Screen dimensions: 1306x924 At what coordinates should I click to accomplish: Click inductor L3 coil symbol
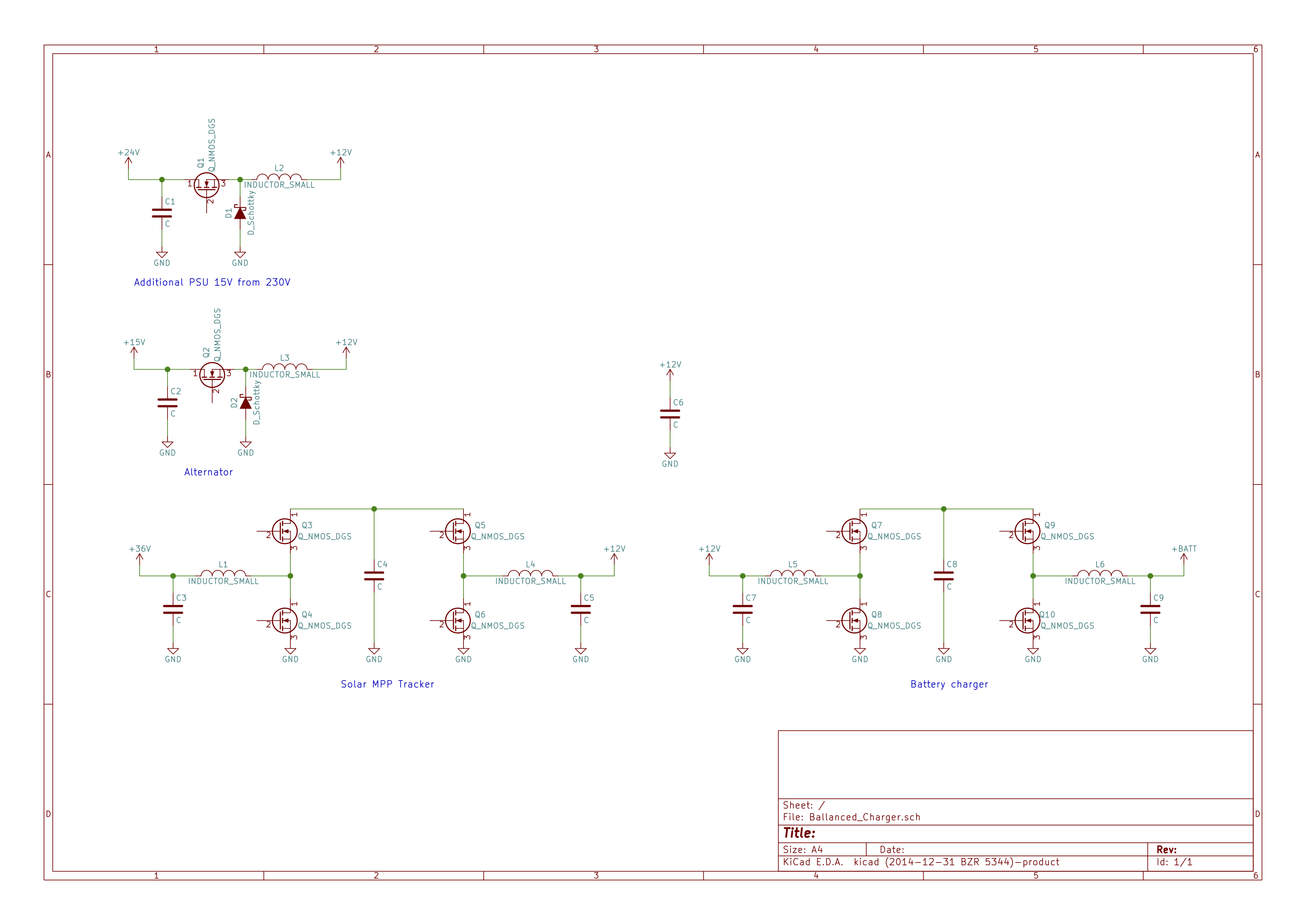click(x=284, y=367)
